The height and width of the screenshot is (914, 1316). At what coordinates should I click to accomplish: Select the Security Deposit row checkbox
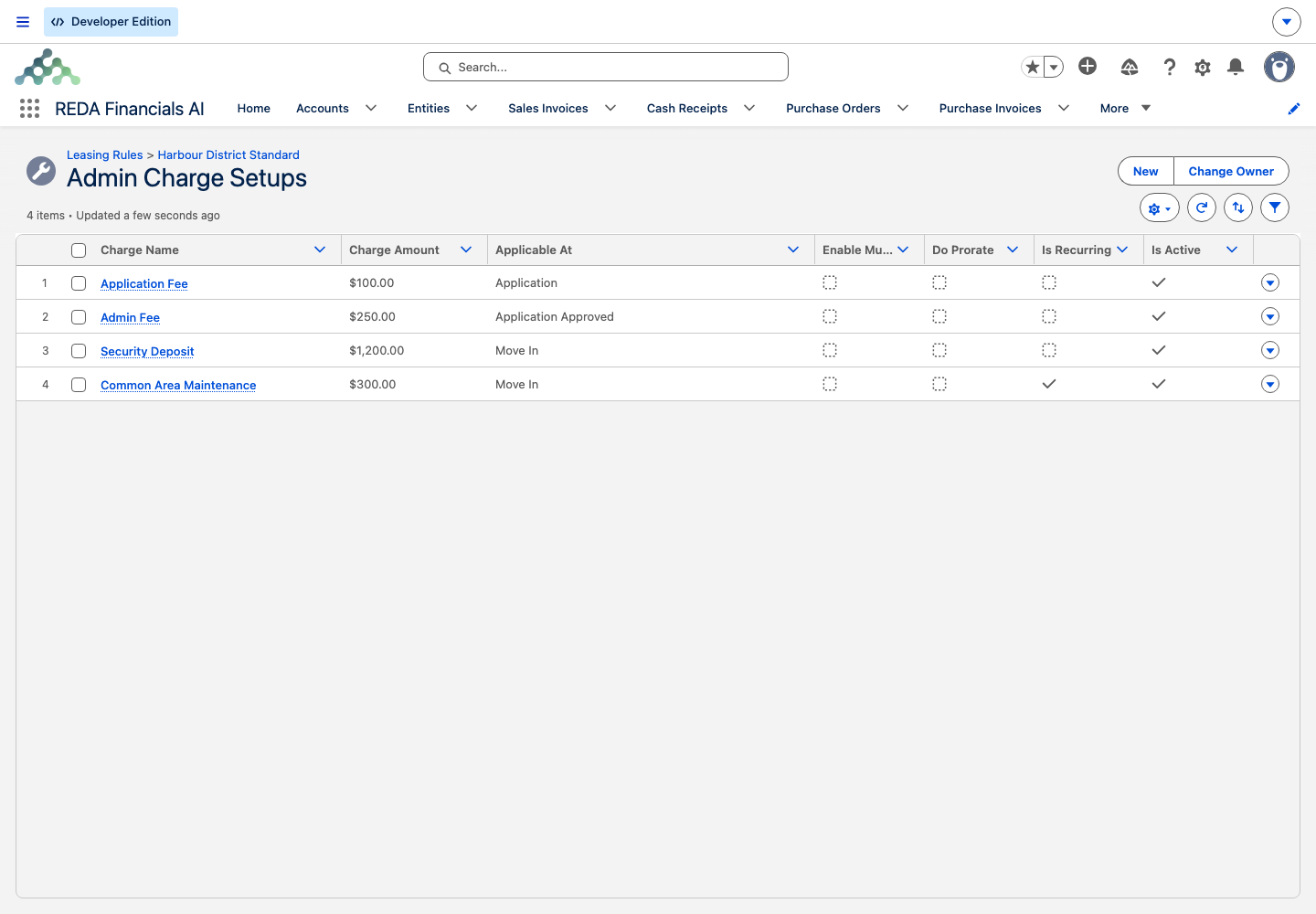[x=79, y=351]
